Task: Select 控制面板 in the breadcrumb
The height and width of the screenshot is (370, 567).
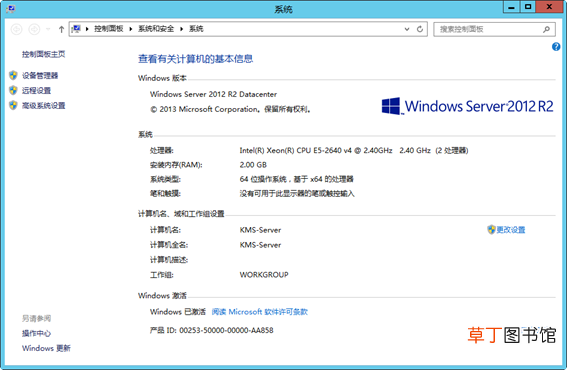Action: tap(108, 29)
